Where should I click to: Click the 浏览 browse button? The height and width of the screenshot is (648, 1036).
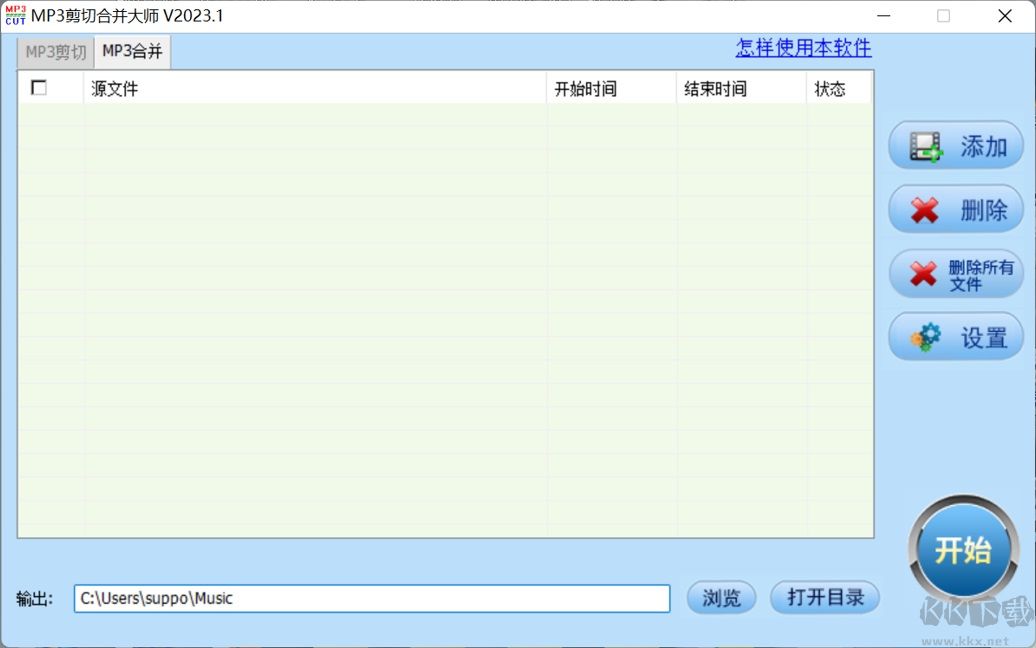[721, 598]
